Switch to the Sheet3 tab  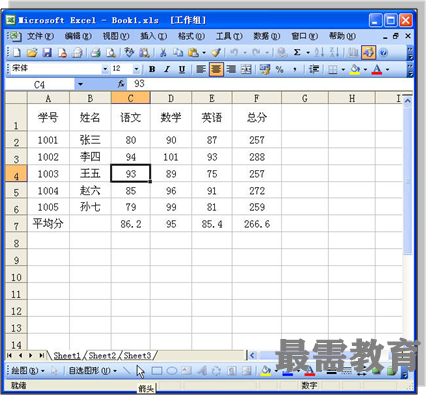coord(137,356)
